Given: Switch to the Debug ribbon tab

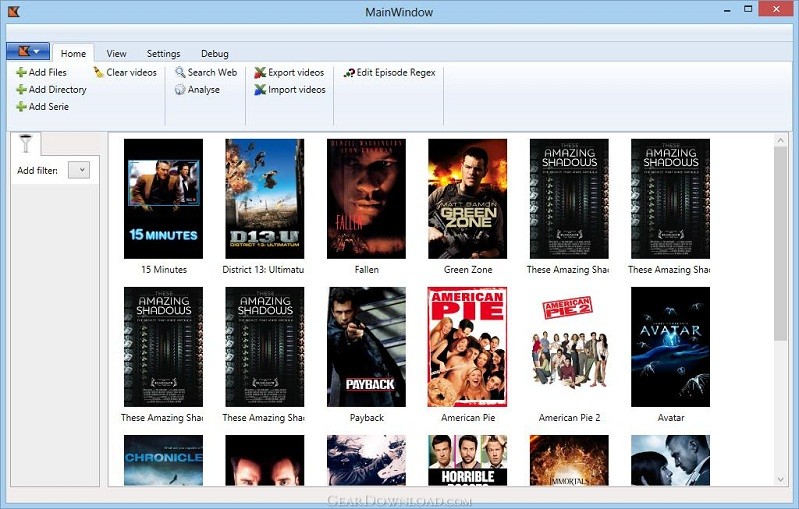Looking at the screenshot, I should 215,53.
